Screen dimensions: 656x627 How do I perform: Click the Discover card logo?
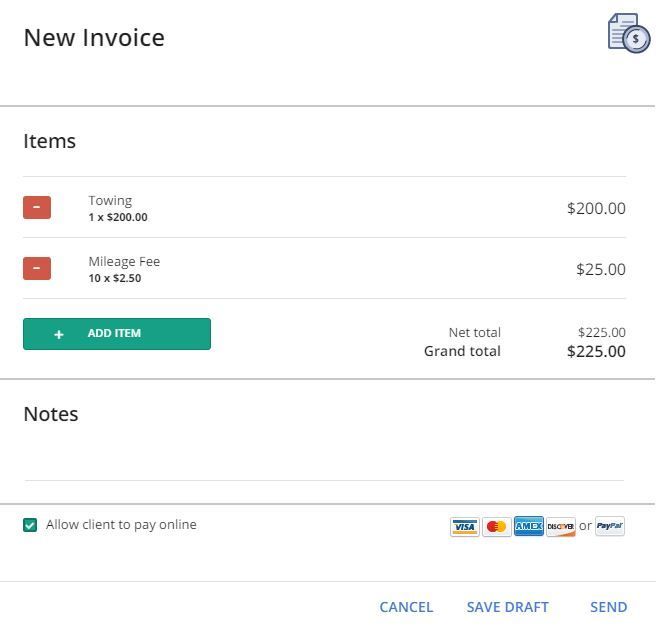(x=561, y=526)
